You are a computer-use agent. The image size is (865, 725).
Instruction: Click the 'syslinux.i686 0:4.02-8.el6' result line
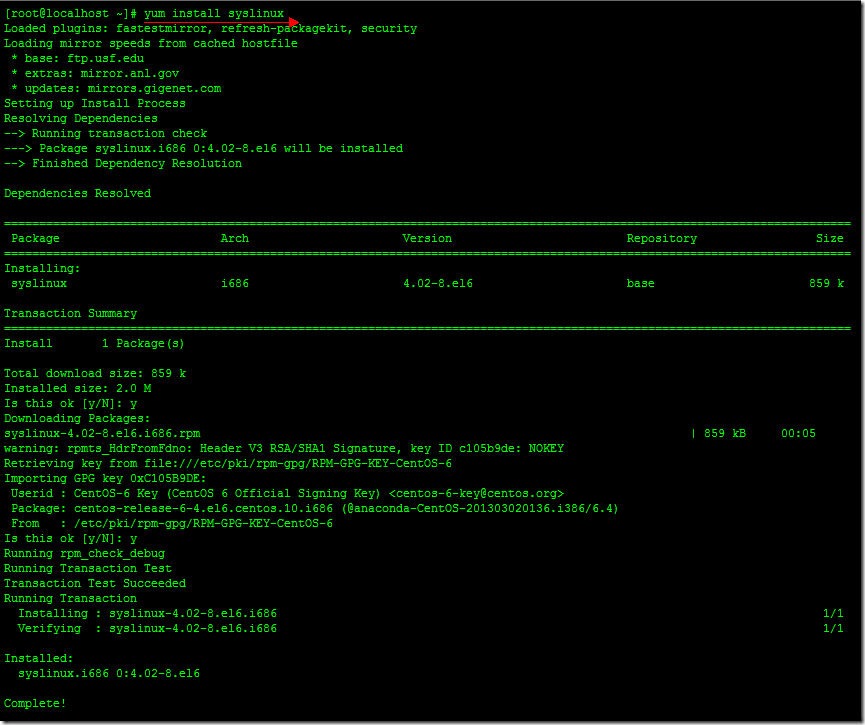(x=109, y=673)
